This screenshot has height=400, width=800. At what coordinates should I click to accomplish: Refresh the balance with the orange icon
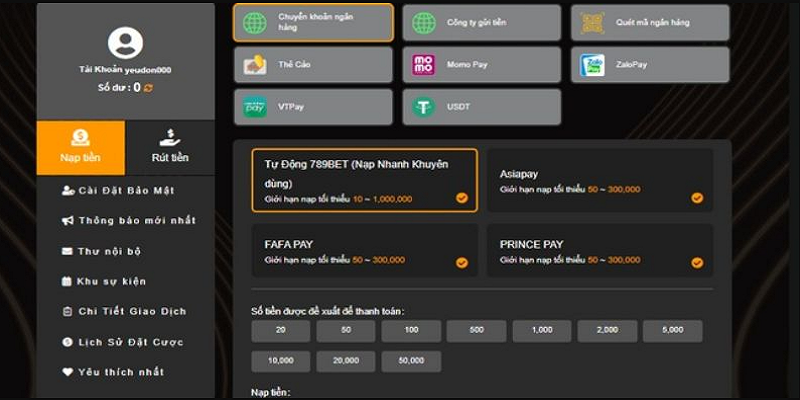pyautogui.click(x=148, y=88)
